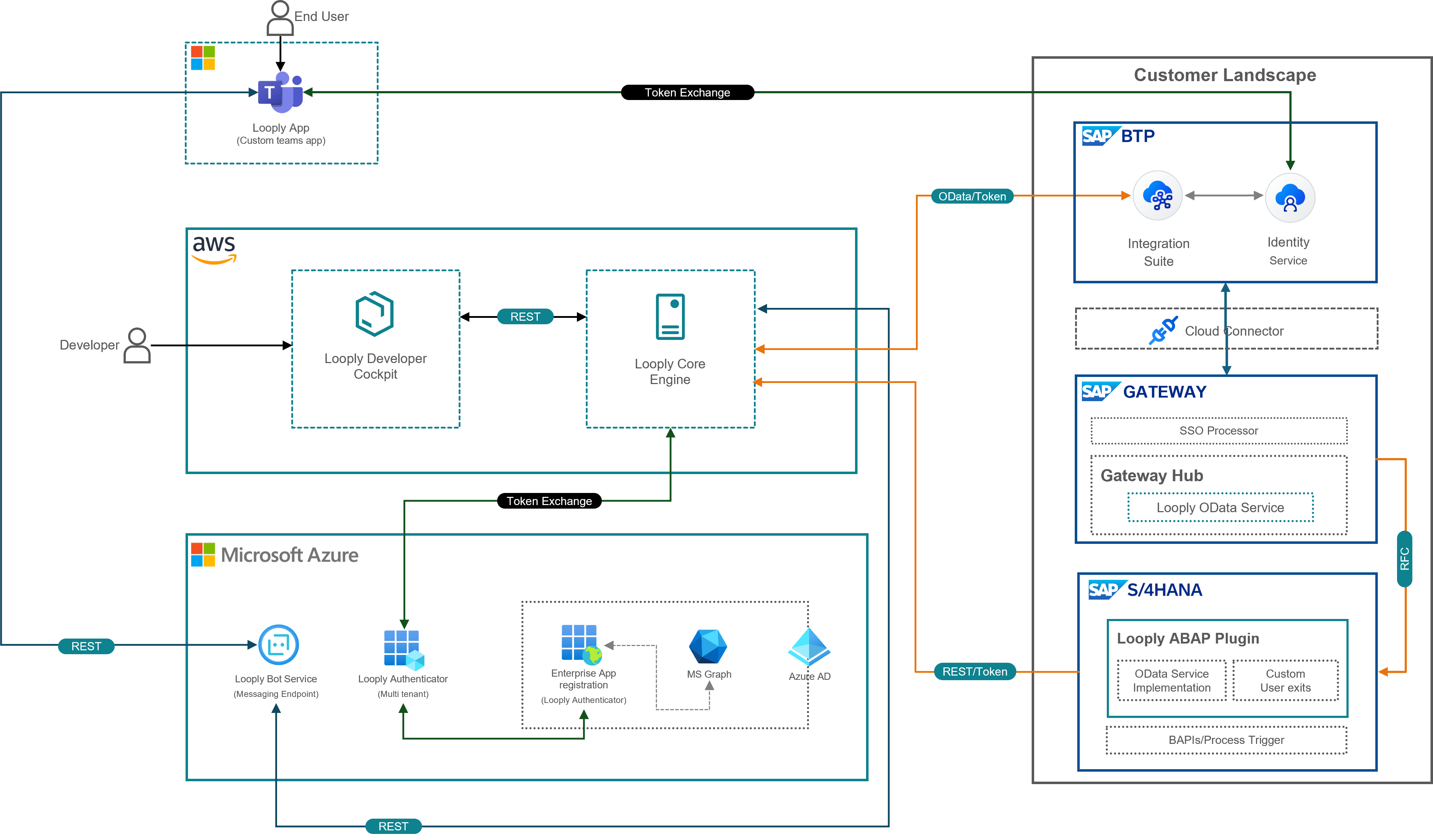Select the Looply OData Service box
Screen dimensions: 1433x840
[1220, 508]
